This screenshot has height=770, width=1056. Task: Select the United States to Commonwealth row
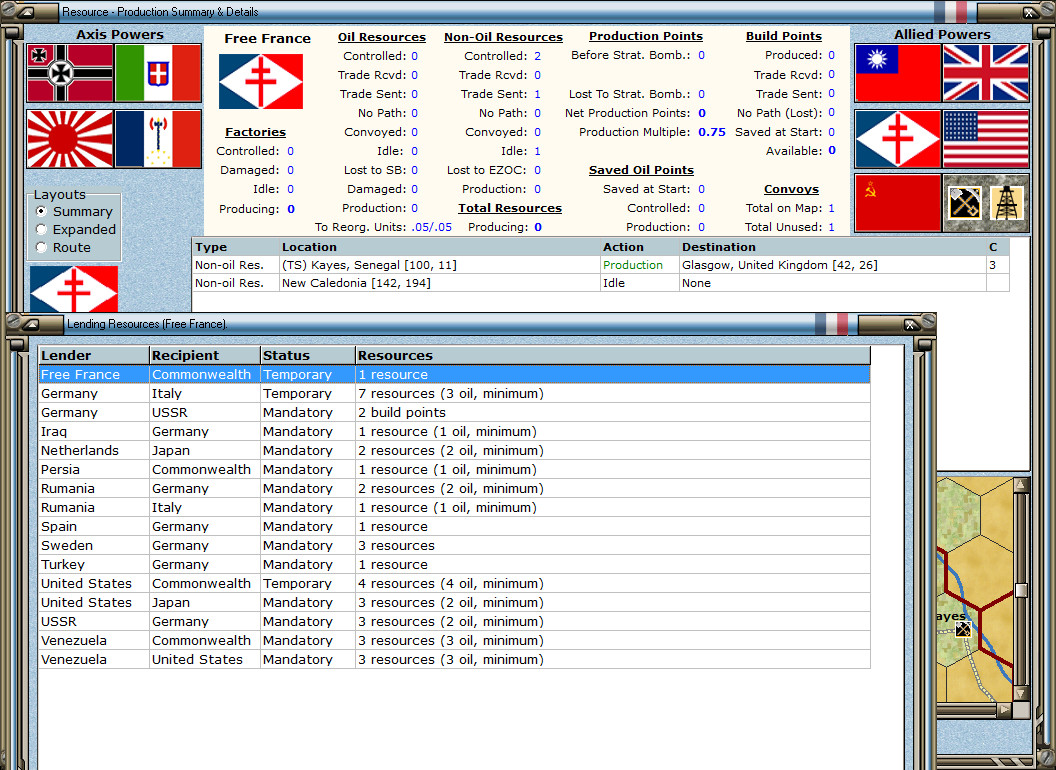(x=455, y=583)
